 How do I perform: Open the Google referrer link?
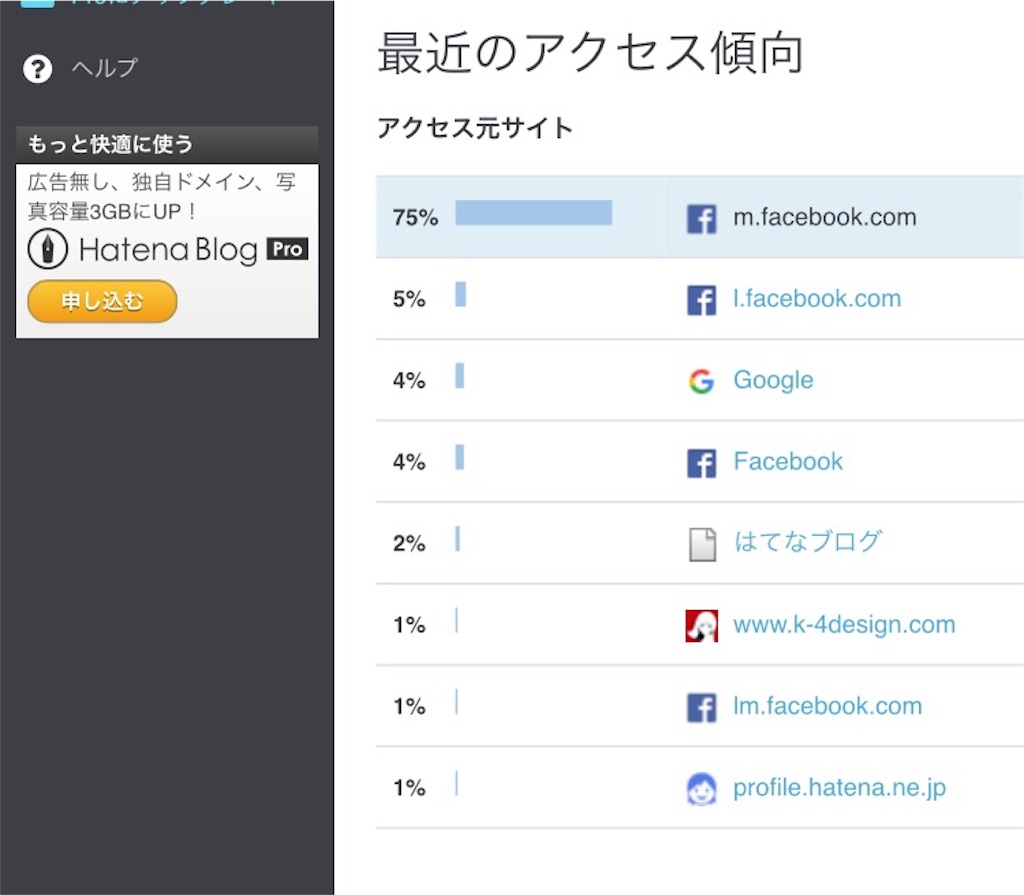click(x=773, y=380)
